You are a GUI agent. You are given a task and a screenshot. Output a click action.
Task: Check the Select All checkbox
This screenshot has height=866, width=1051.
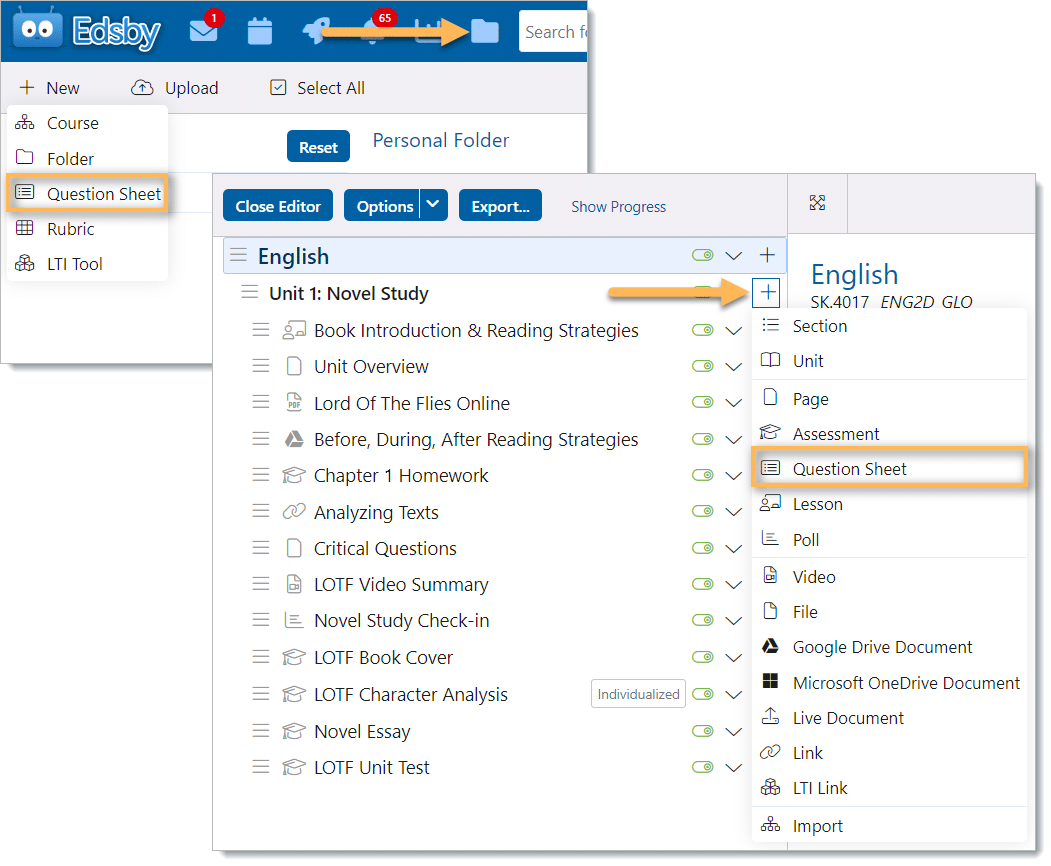click(279, 88)
